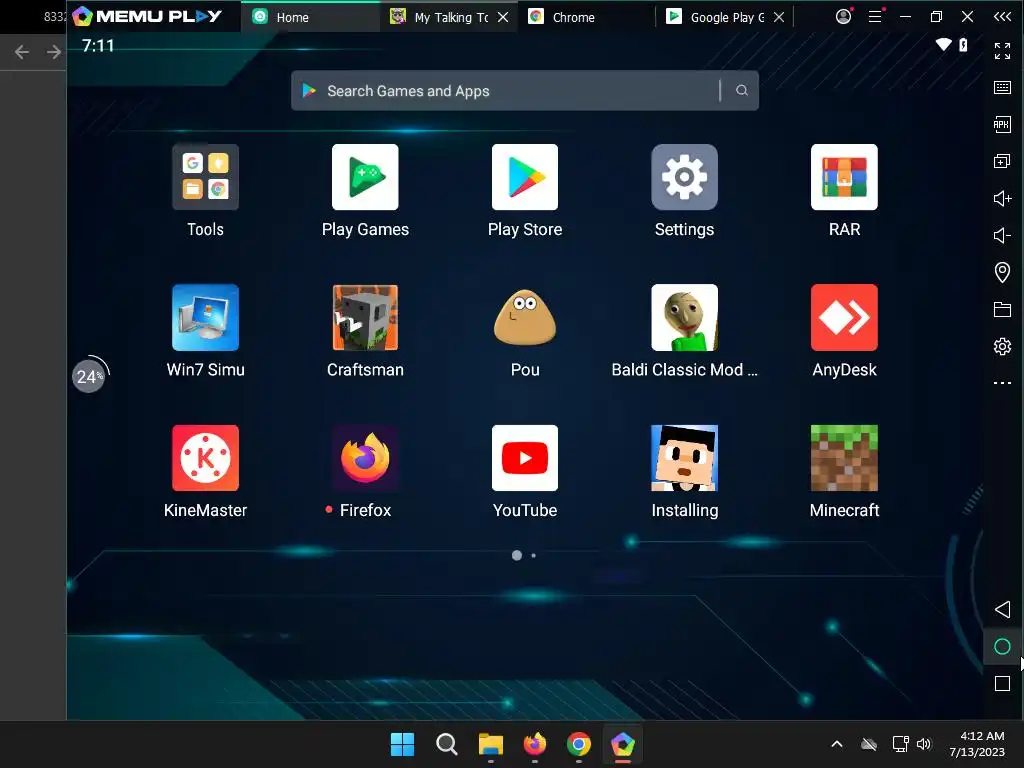Open Windows taskbar search

pos(447,744)
